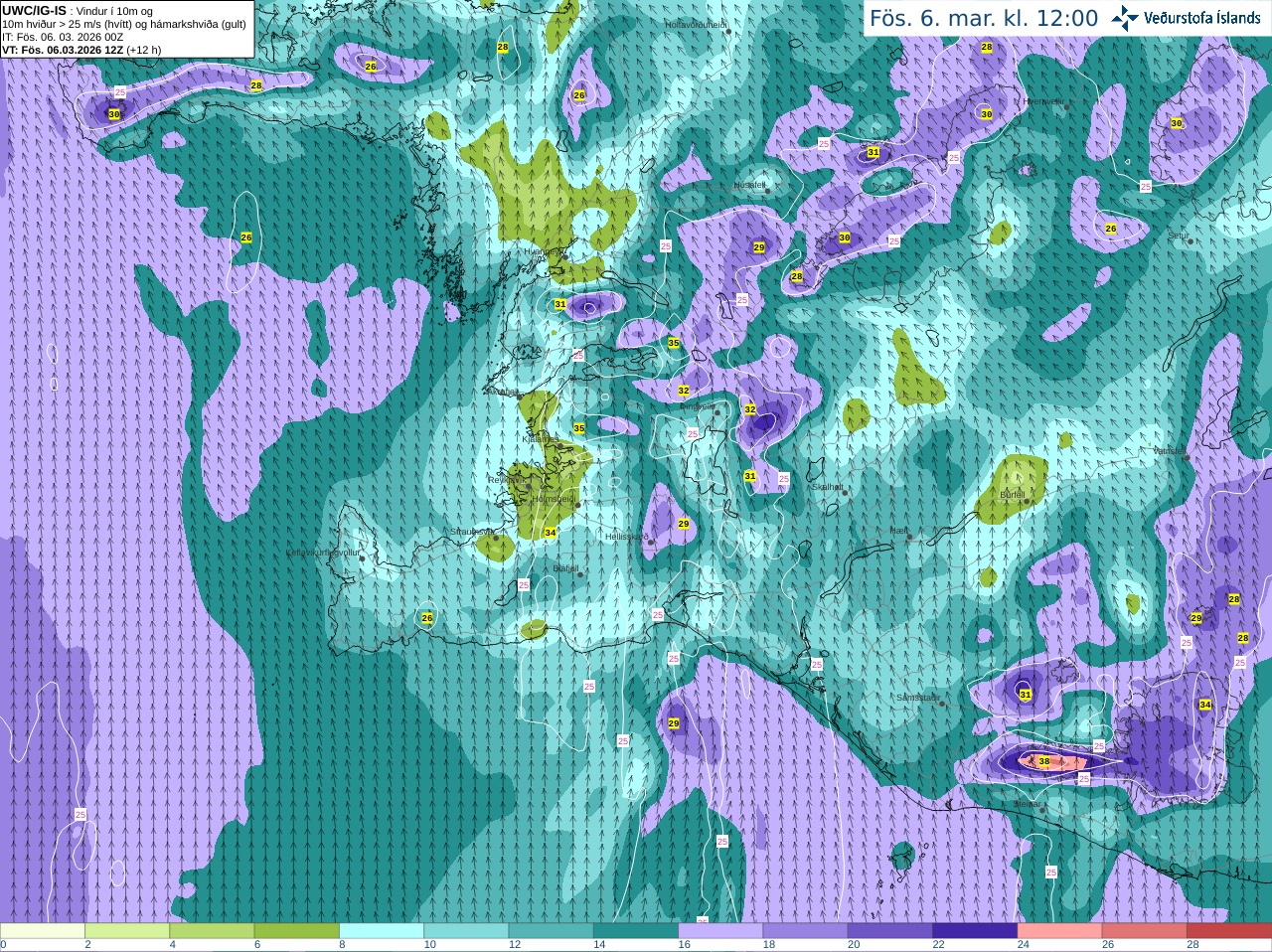Pick the bright cyan 8–10 m/s scale swatch
The width and height of the screenshot is (1272, 952).
point(382,931)
